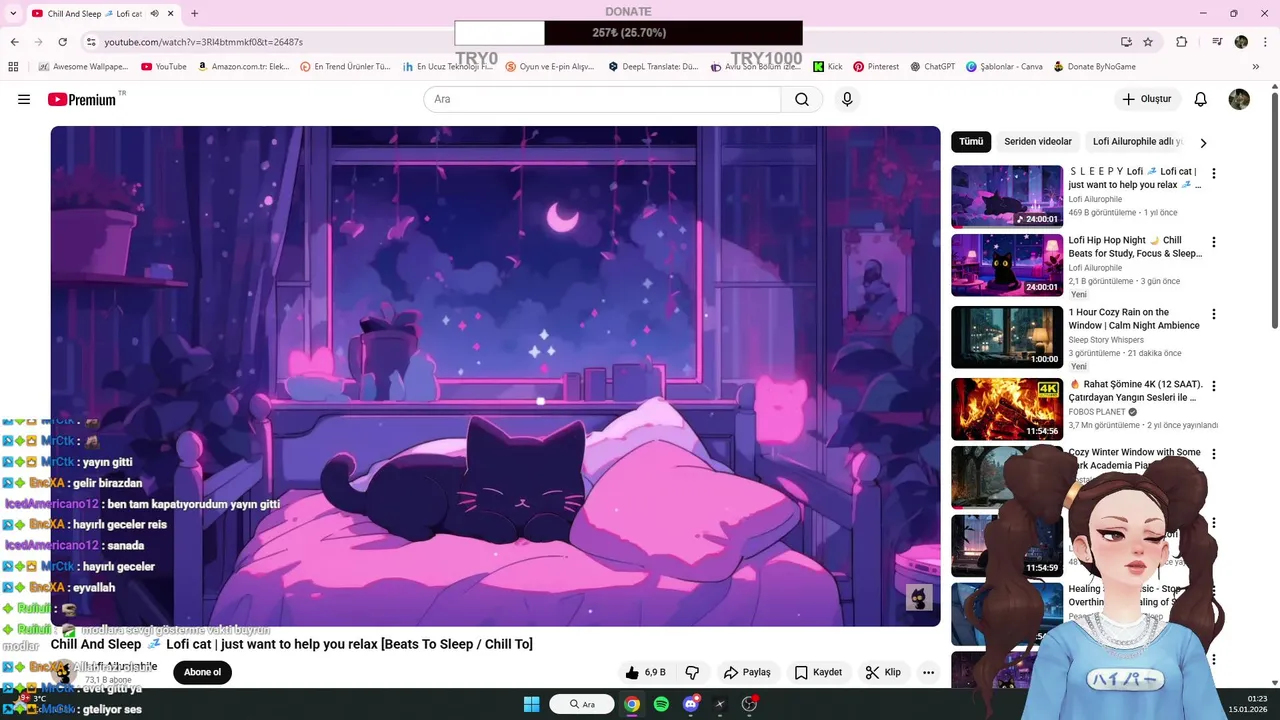Viewport: 1280px width, 720px height.
Task: Open Chrome media controls icon
Action: coord(1217,42)
